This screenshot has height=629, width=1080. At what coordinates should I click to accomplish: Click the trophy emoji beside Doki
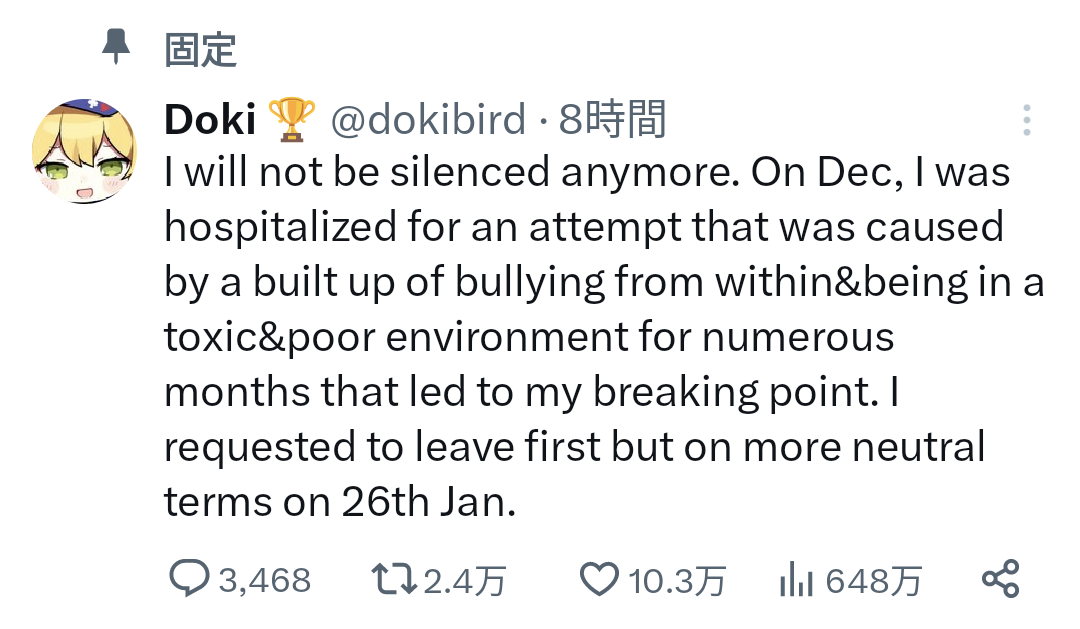coord(291,120)
